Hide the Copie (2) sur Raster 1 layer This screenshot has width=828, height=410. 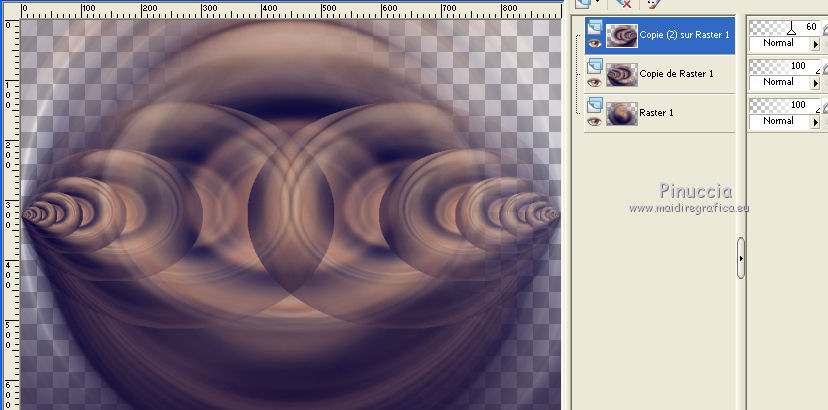click(595, 43)
